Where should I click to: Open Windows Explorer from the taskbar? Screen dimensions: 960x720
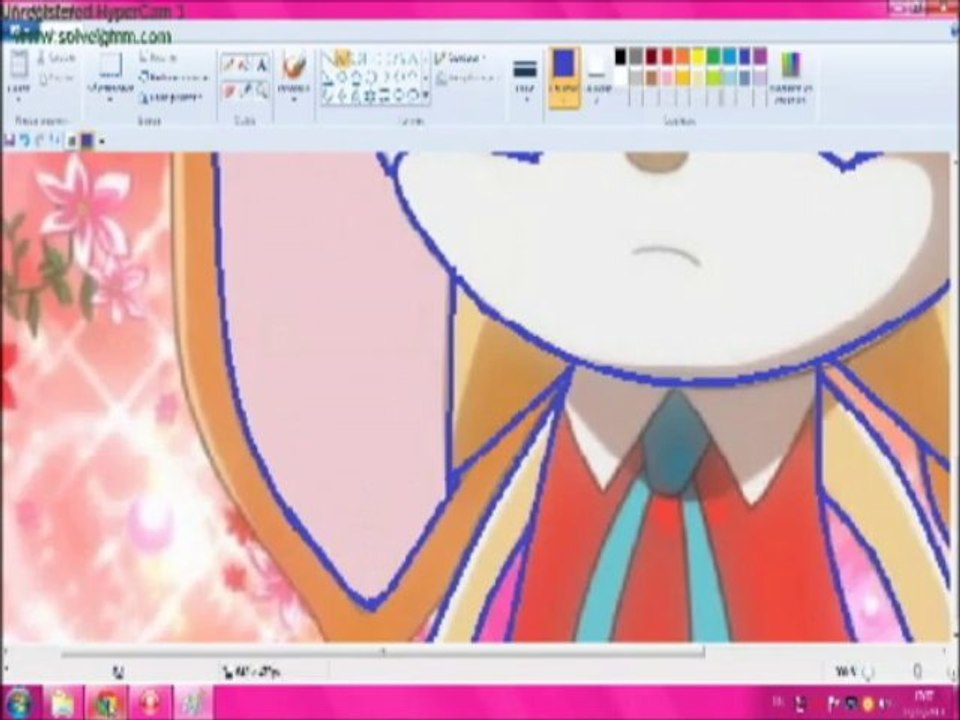(x=63, y=703)
